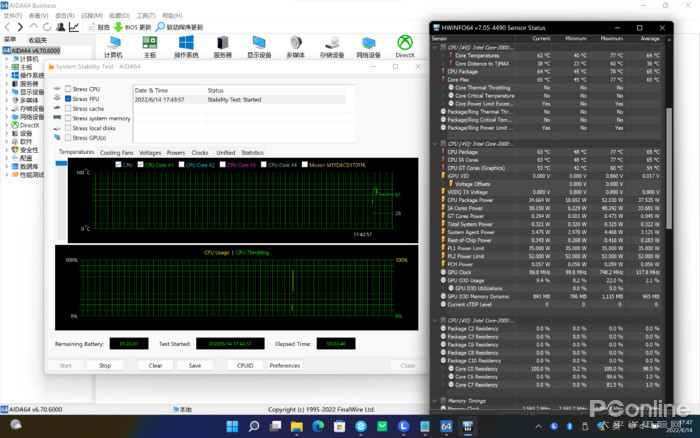700x438 pixels.
Task: Toggle the Micron MTFDKCD1T0TFK graph checkbox
Action: coord(304,165)
